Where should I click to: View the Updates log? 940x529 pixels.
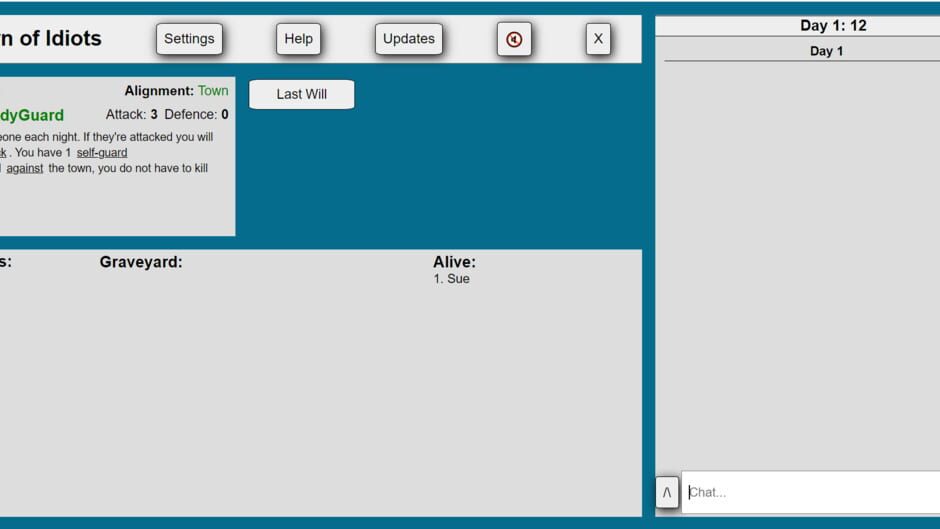[408, 39]
